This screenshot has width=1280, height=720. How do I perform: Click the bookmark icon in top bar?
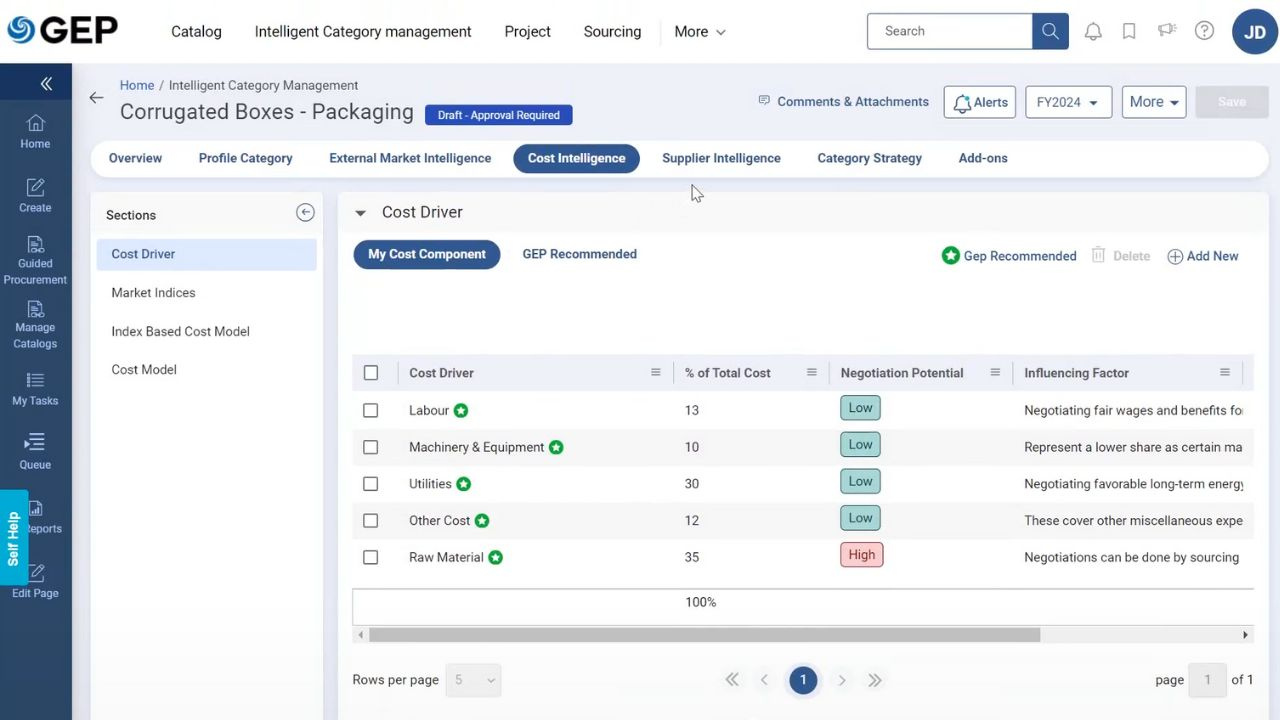pos(1129,31)
